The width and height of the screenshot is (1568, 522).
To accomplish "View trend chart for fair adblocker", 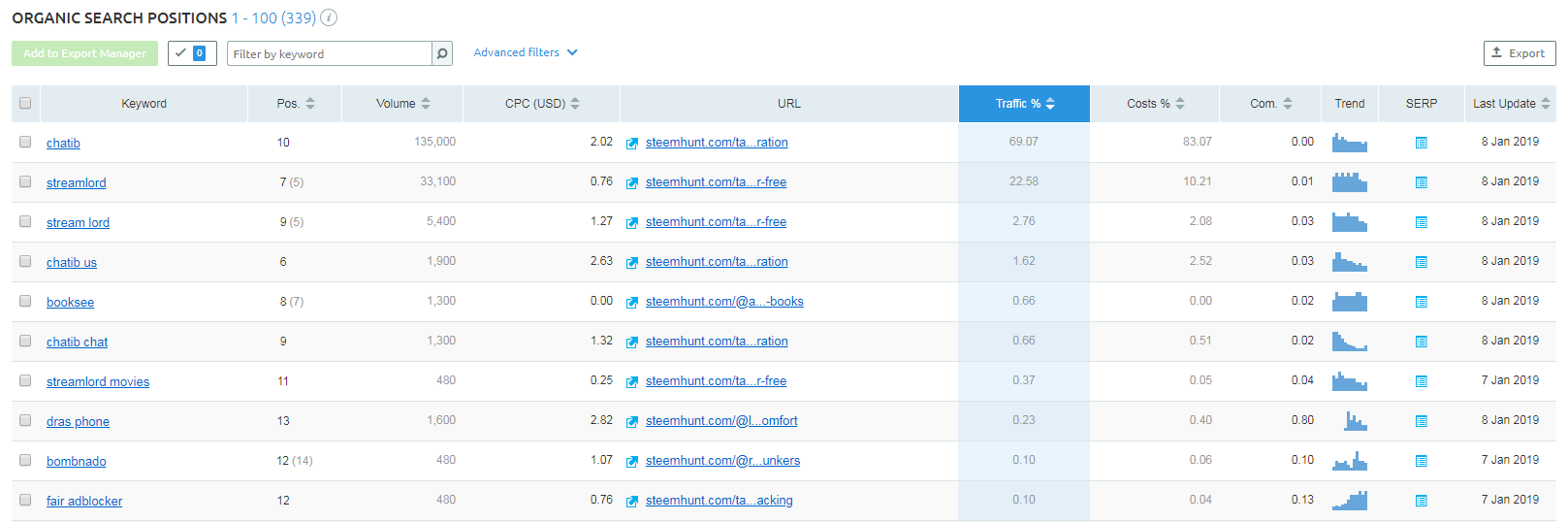I will coord(1349,501).
